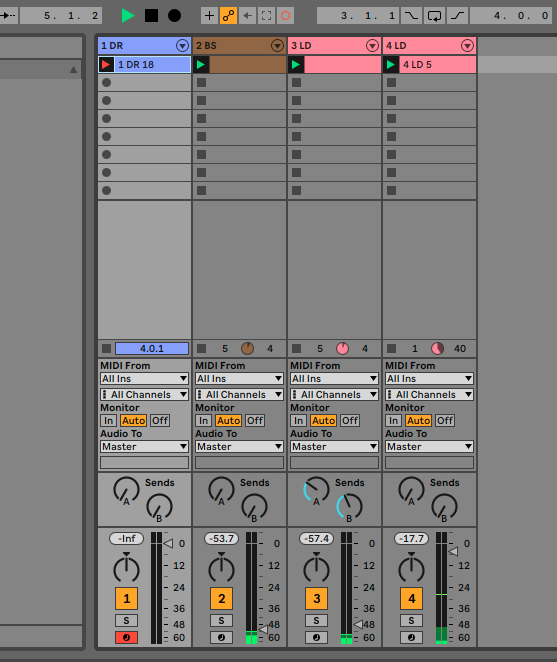Launch the 1 DR 18 clip

[x=106, y=65]
